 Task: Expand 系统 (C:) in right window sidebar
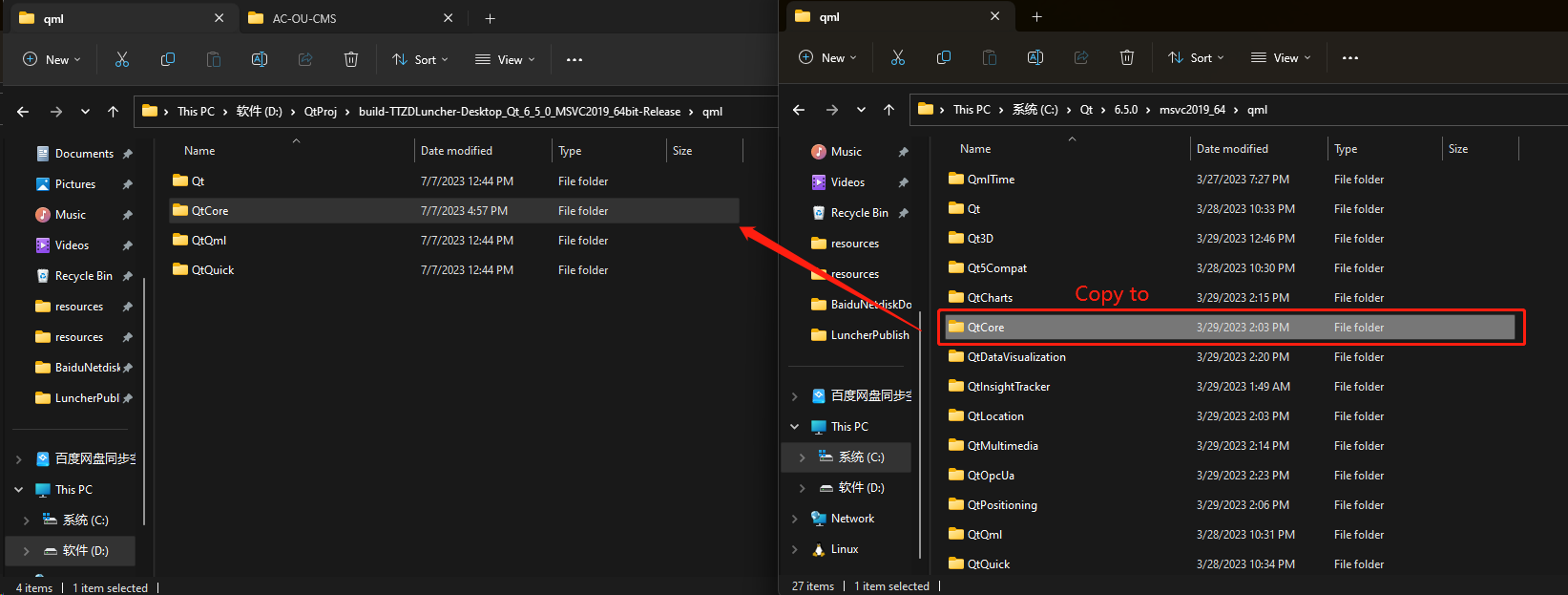802,457
